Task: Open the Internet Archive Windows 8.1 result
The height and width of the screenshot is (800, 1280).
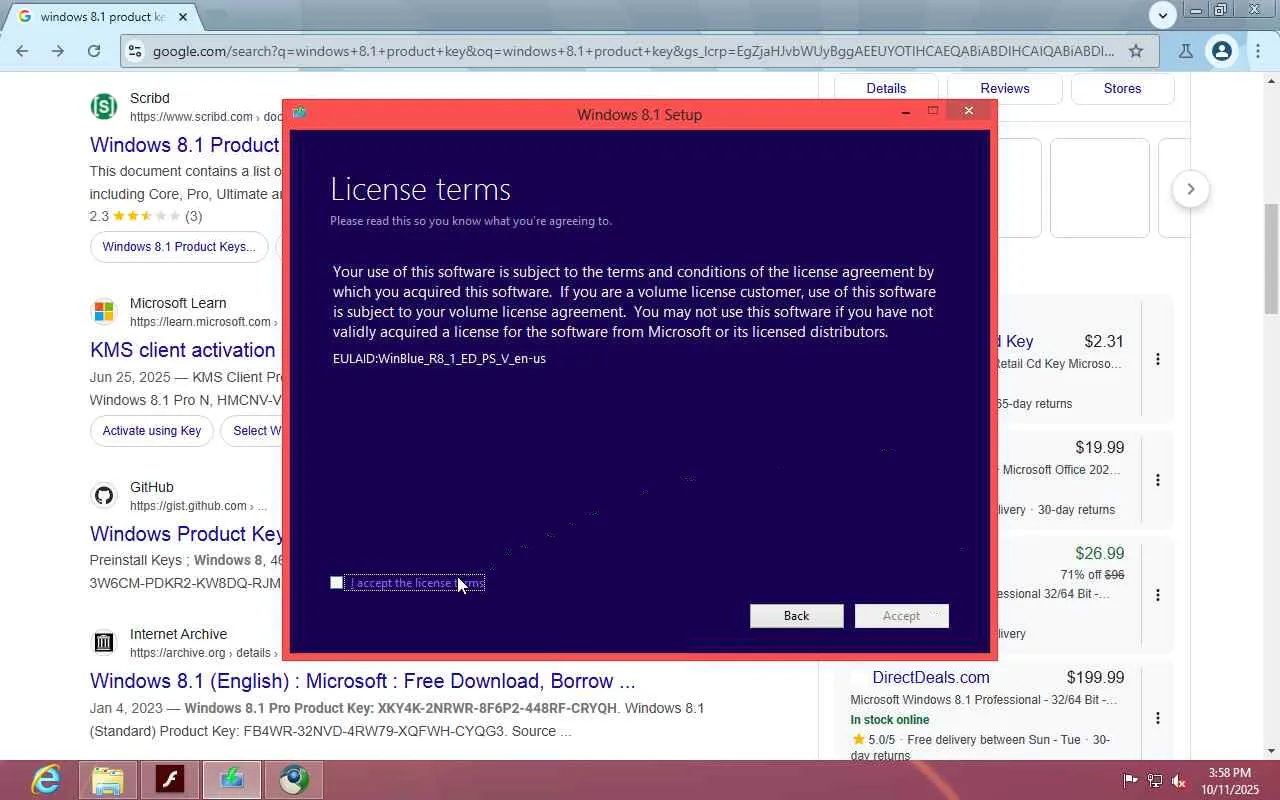Action: (x=362, y=681)
